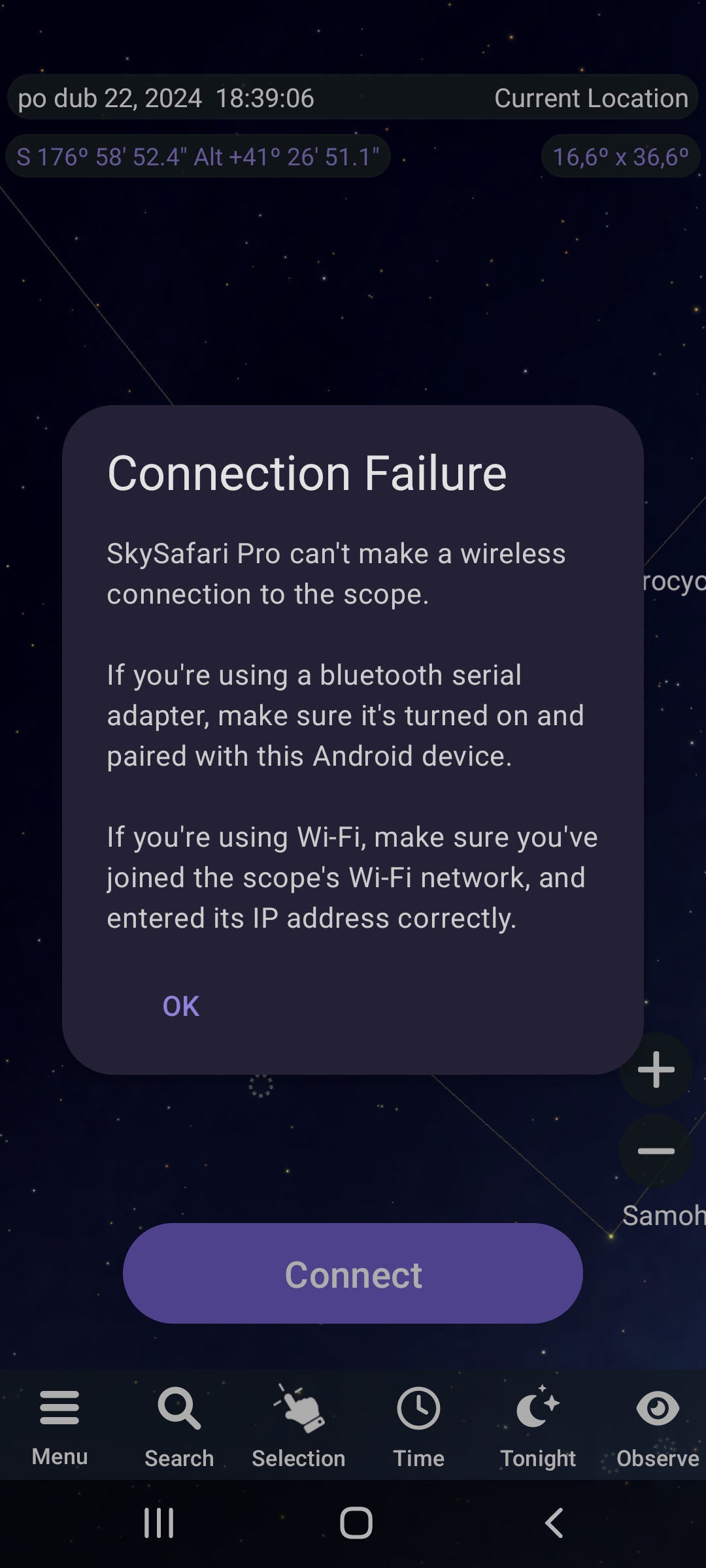Screen dimensions: 706x1568
Task: Open the Current Location setting
Action: pos(591,98)
